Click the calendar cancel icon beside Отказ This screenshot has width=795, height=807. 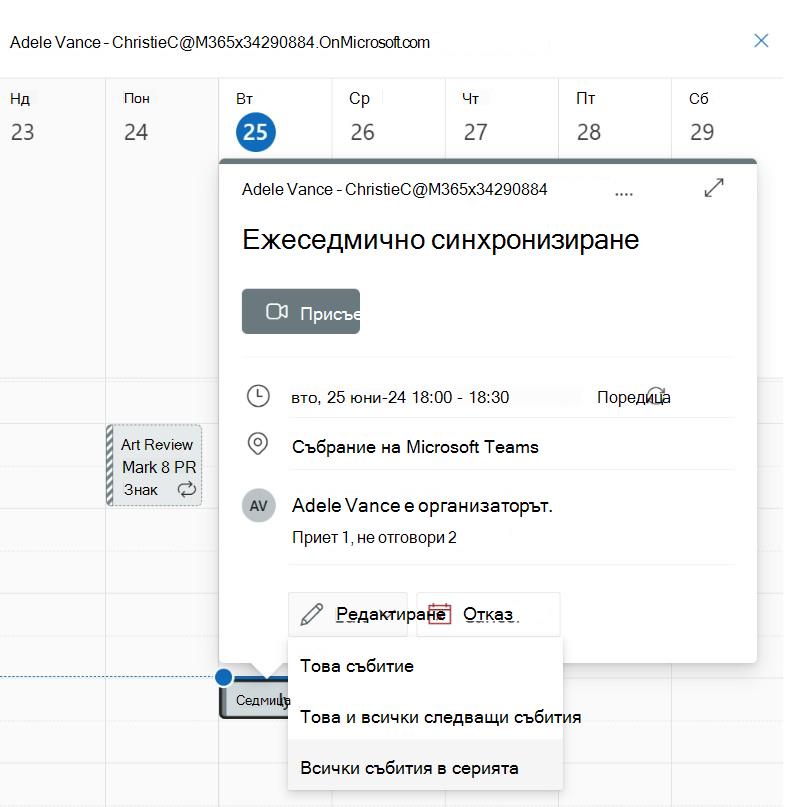(x=439, y=613)
